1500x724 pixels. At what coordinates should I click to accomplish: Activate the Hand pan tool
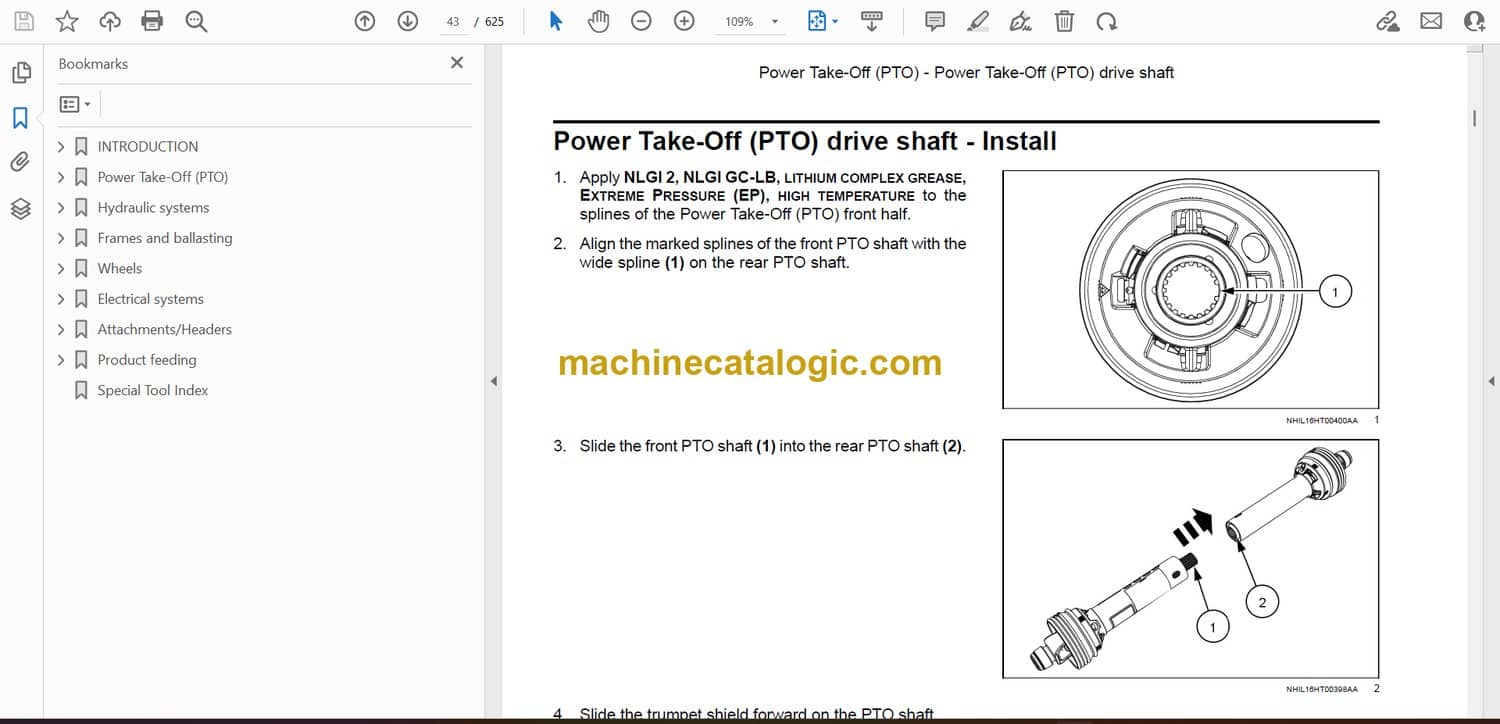point(598,21)
